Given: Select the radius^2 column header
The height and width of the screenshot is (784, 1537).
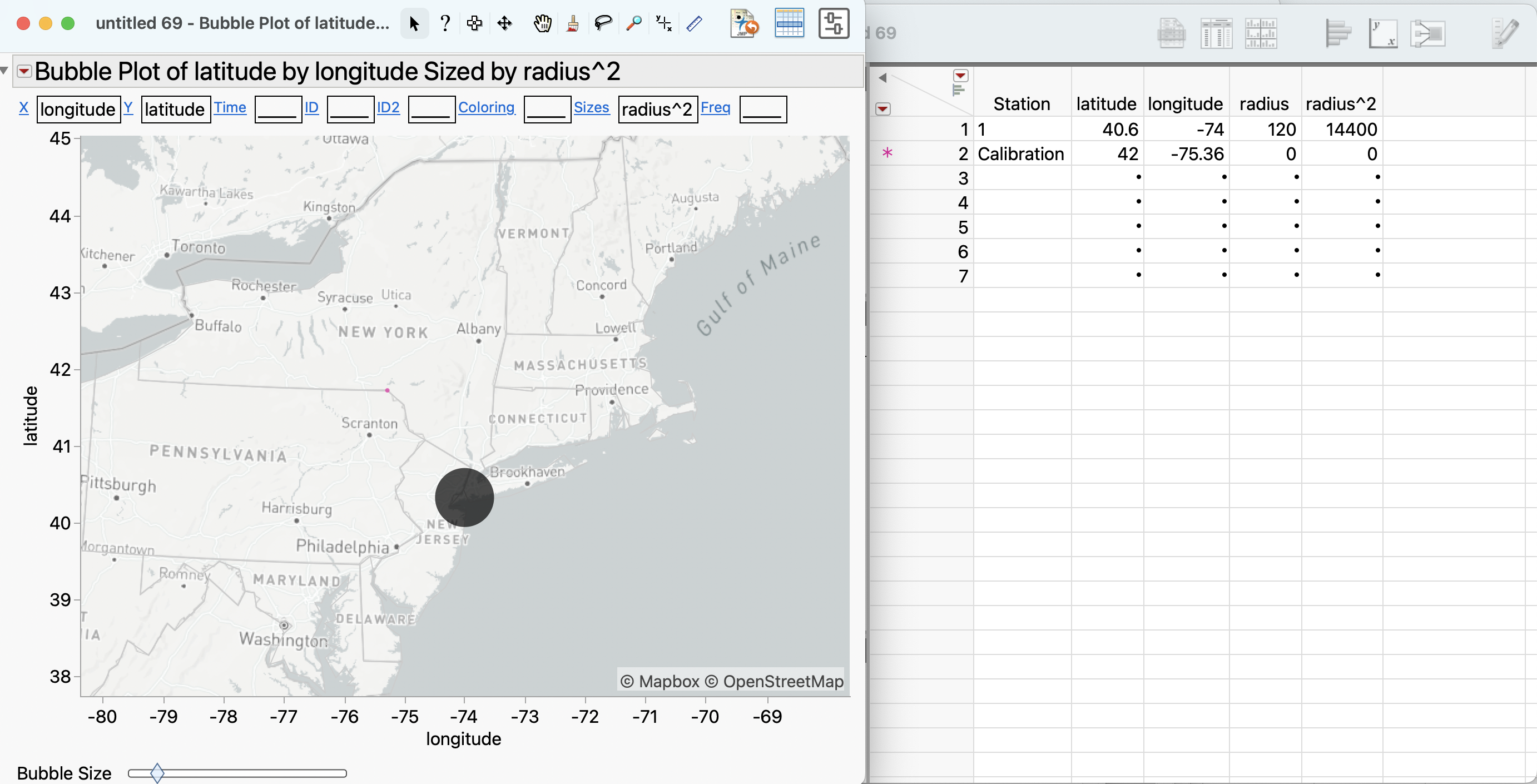Looking at the screenshot, I should [x=1340, y=104].
